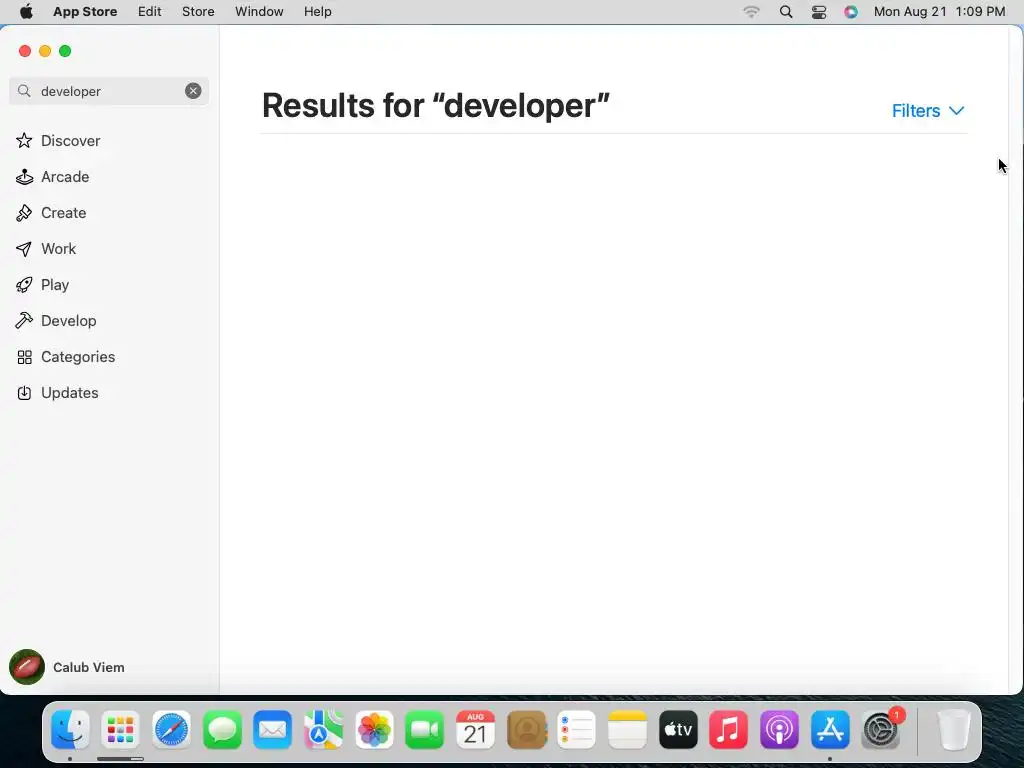Open FaceTime from the Dock
The image size is (1024, 768).
424,729
